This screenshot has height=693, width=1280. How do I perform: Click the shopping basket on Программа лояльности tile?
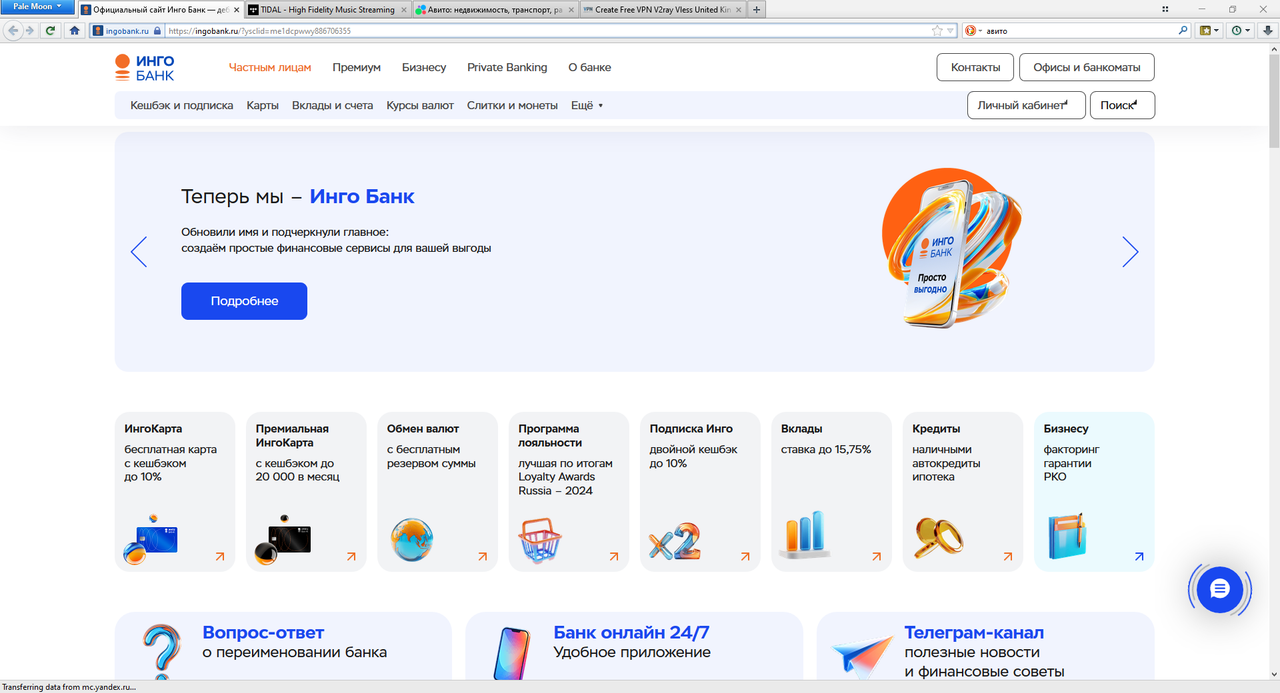point(541,541)
